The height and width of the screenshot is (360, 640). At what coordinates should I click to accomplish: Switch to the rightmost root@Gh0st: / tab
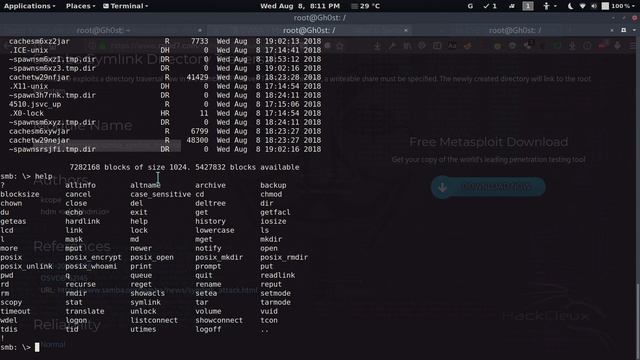tap(515, 30)
